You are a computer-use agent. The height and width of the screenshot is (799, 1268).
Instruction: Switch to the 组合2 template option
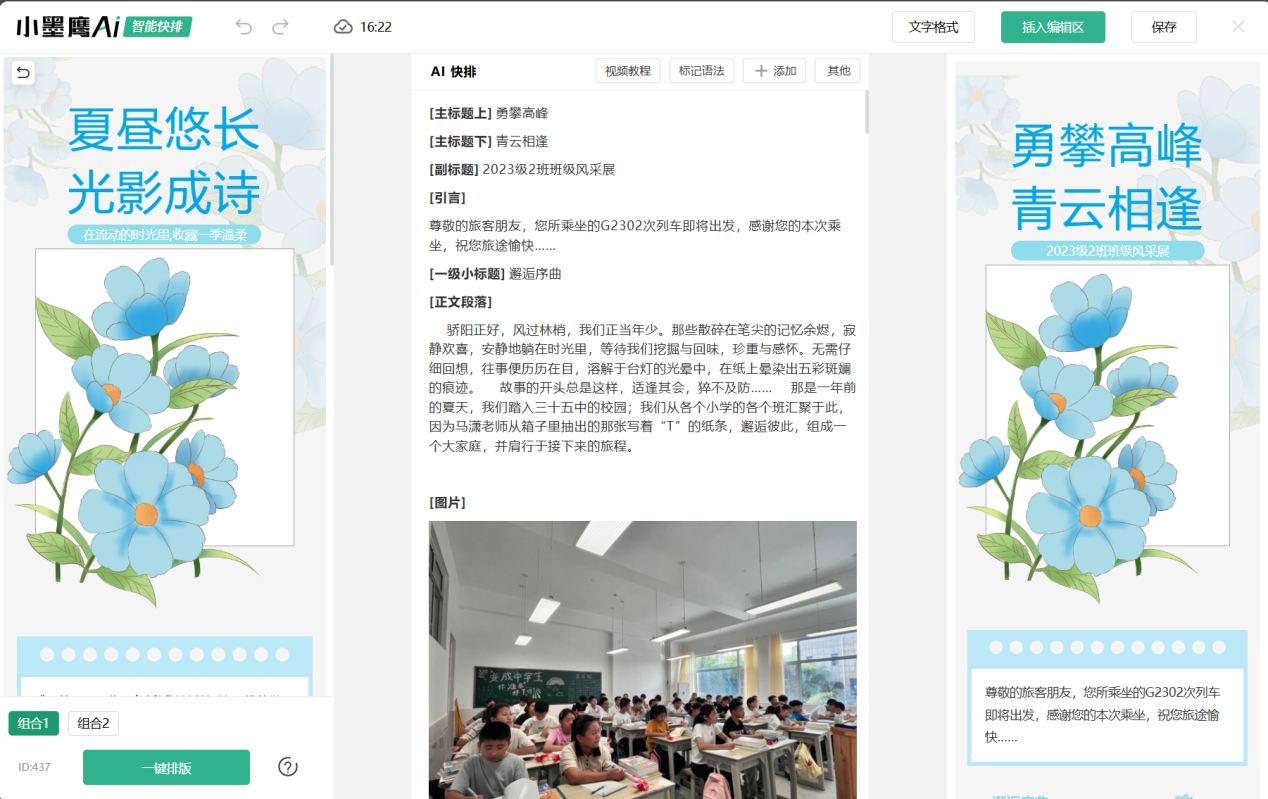[94, 723]
